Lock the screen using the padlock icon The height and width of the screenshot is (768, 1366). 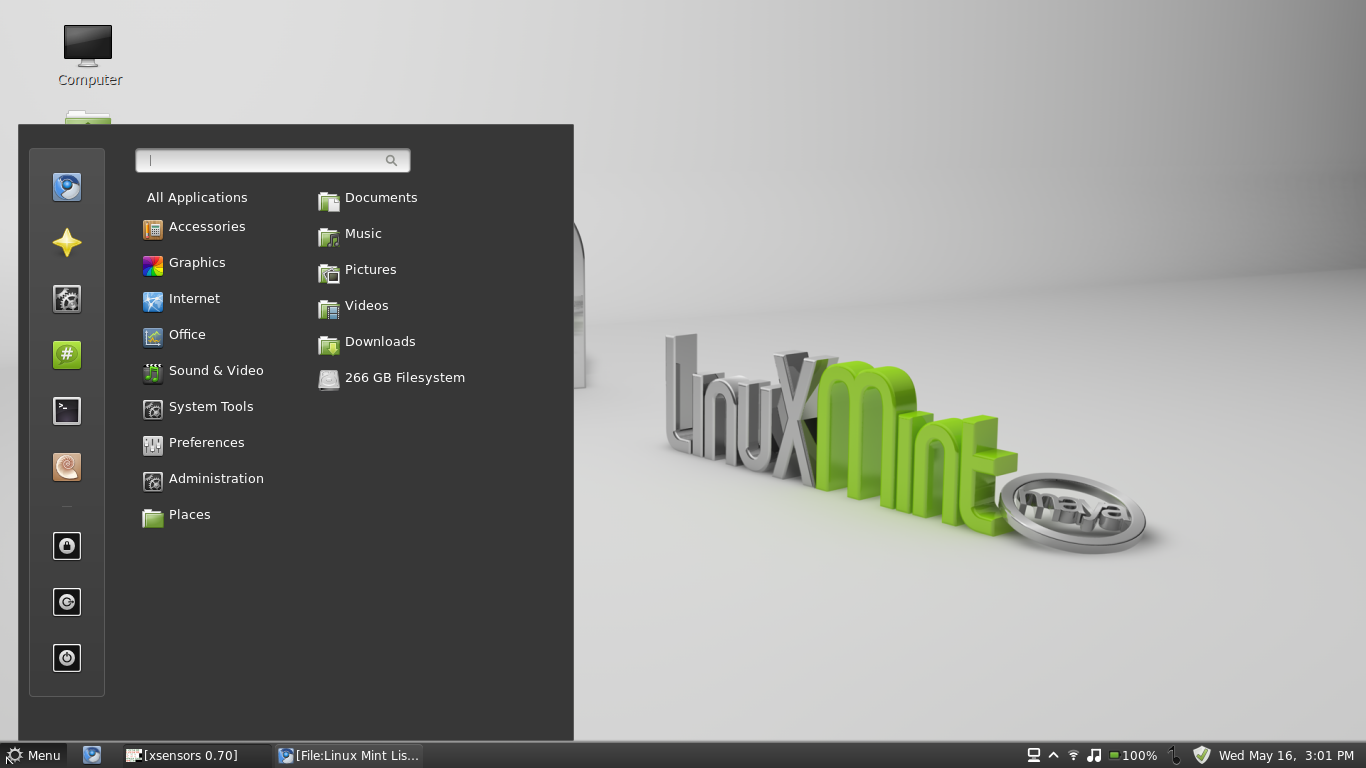point(67,546)
